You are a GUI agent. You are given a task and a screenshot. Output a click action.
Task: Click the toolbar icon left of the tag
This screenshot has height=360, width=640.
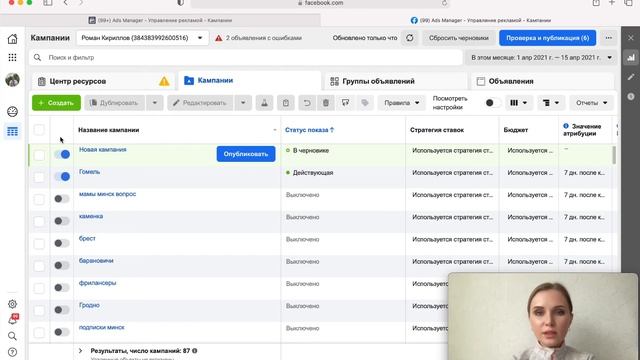[x=345, y=103]
